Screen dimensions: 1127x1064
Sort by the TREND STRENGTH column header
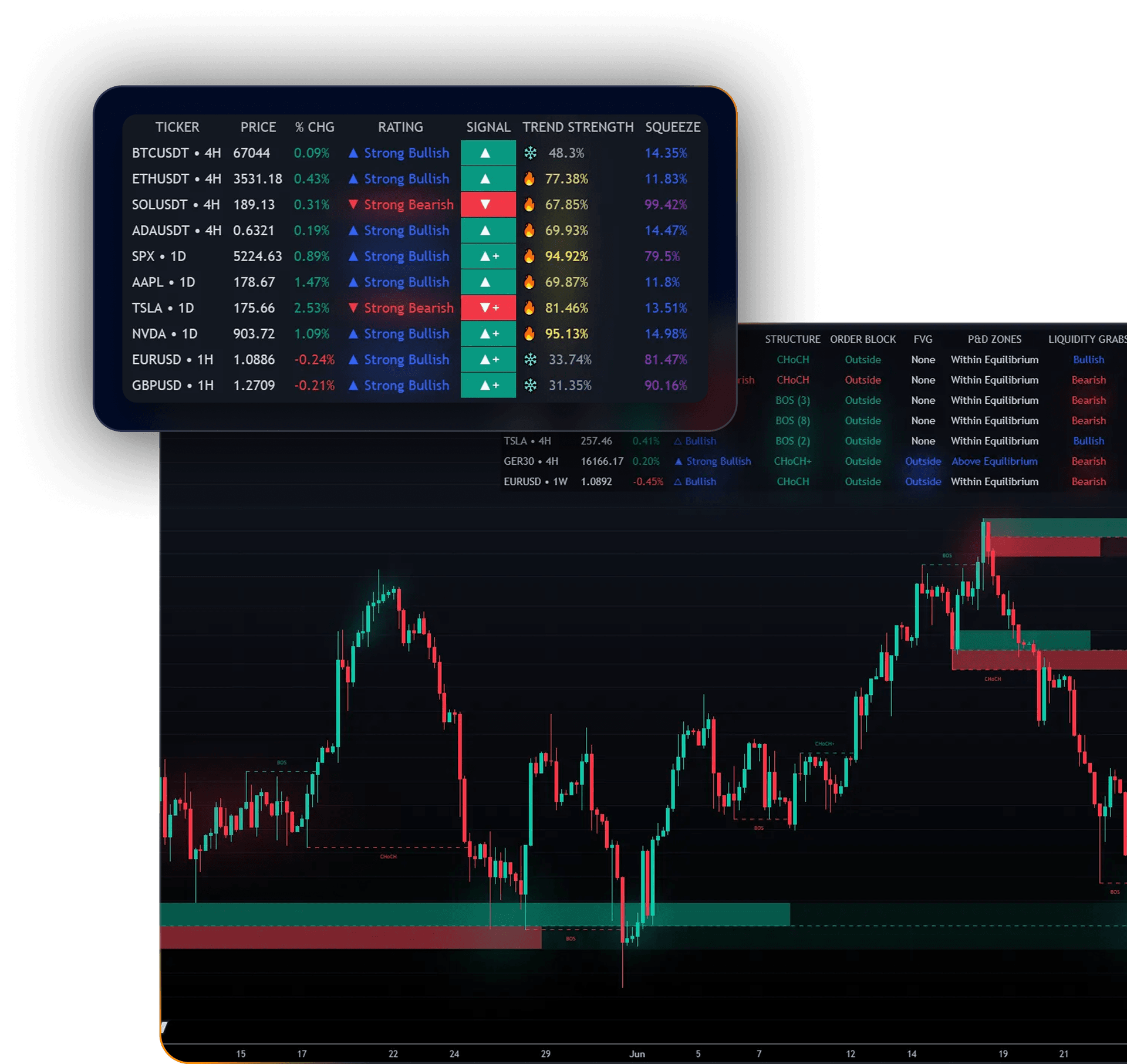578,127
